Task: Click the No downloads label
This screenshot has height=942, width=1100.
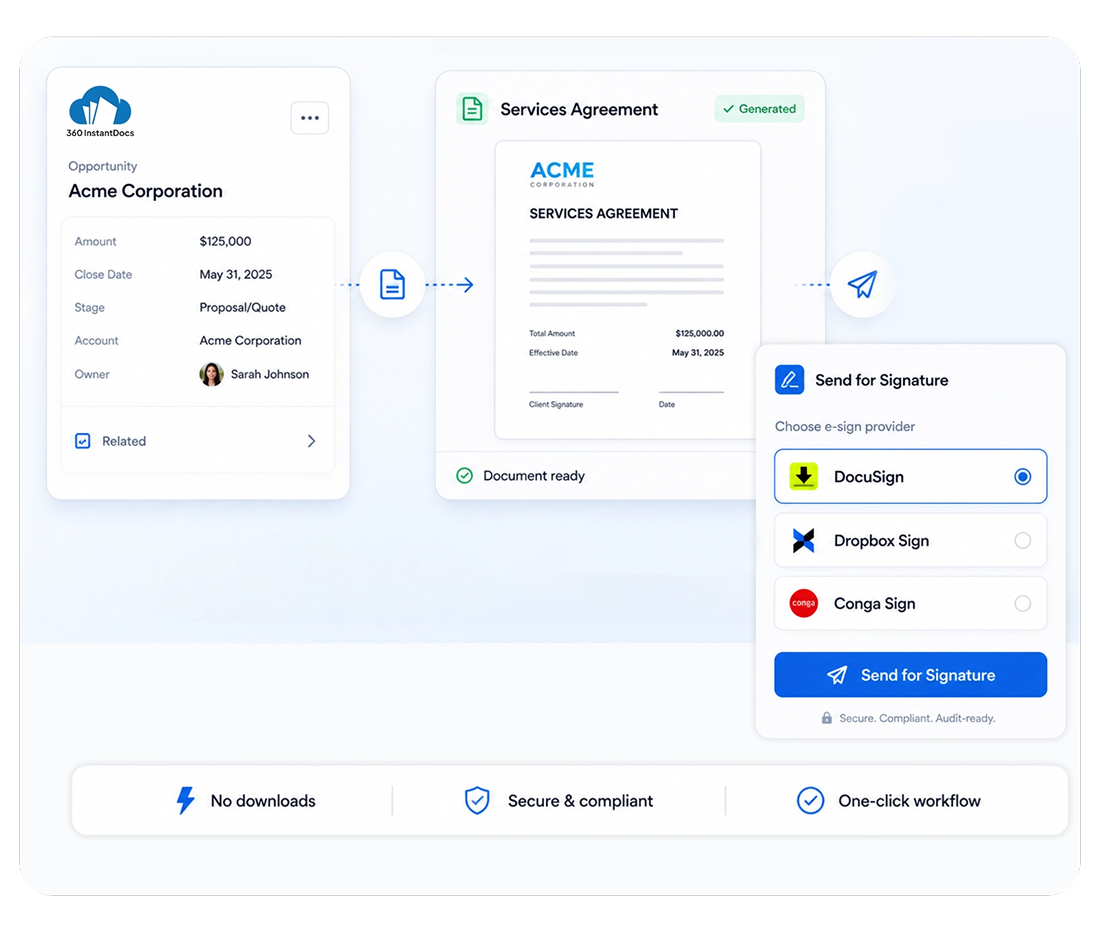Action: point(263,800)
